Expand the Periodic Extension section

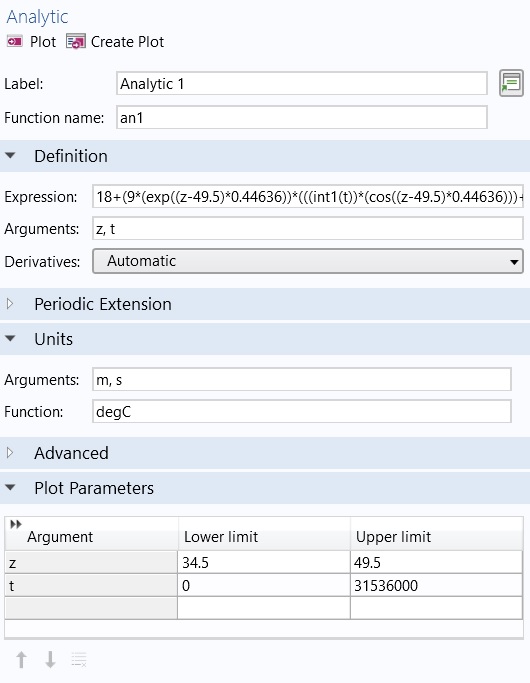[x=10, y=304]
